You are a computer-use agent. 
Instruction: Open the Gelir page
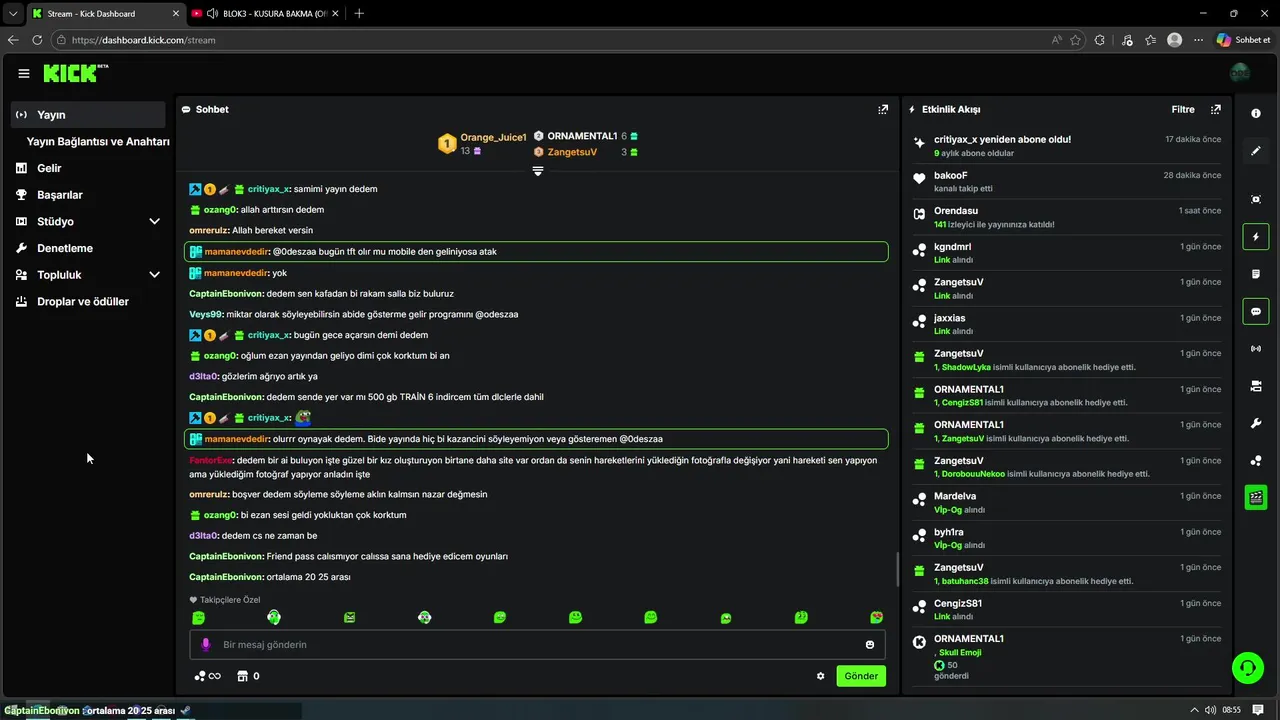coord(49,168)
